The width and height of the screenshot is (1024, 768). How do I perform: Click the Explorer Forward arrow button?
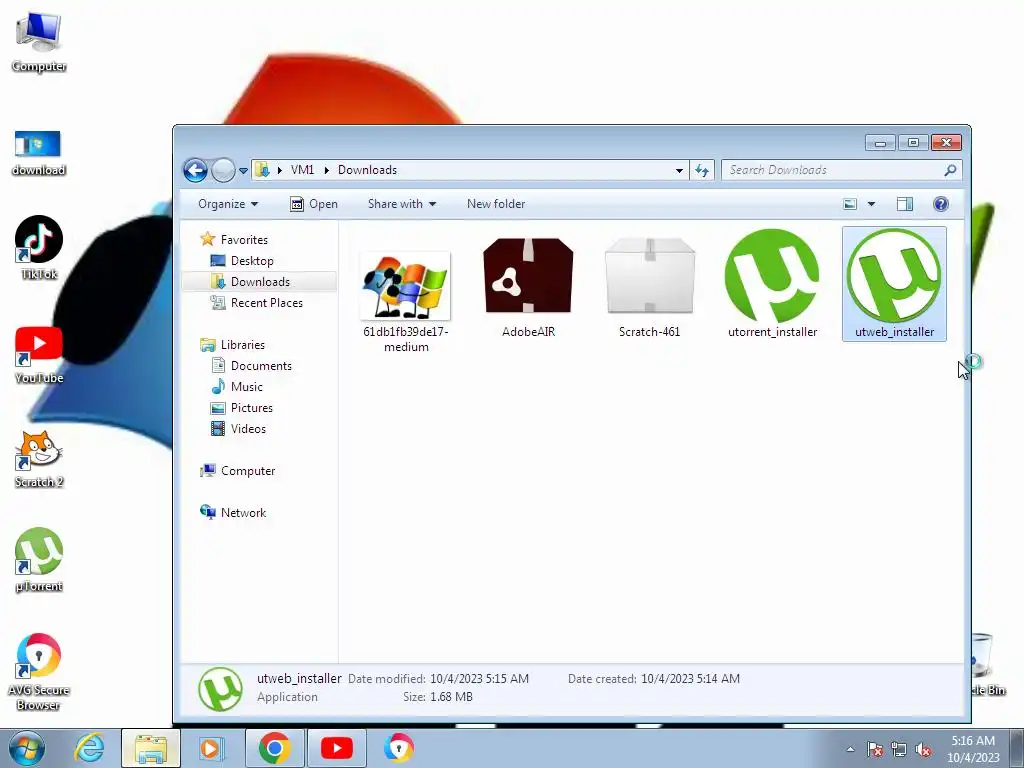223,170
